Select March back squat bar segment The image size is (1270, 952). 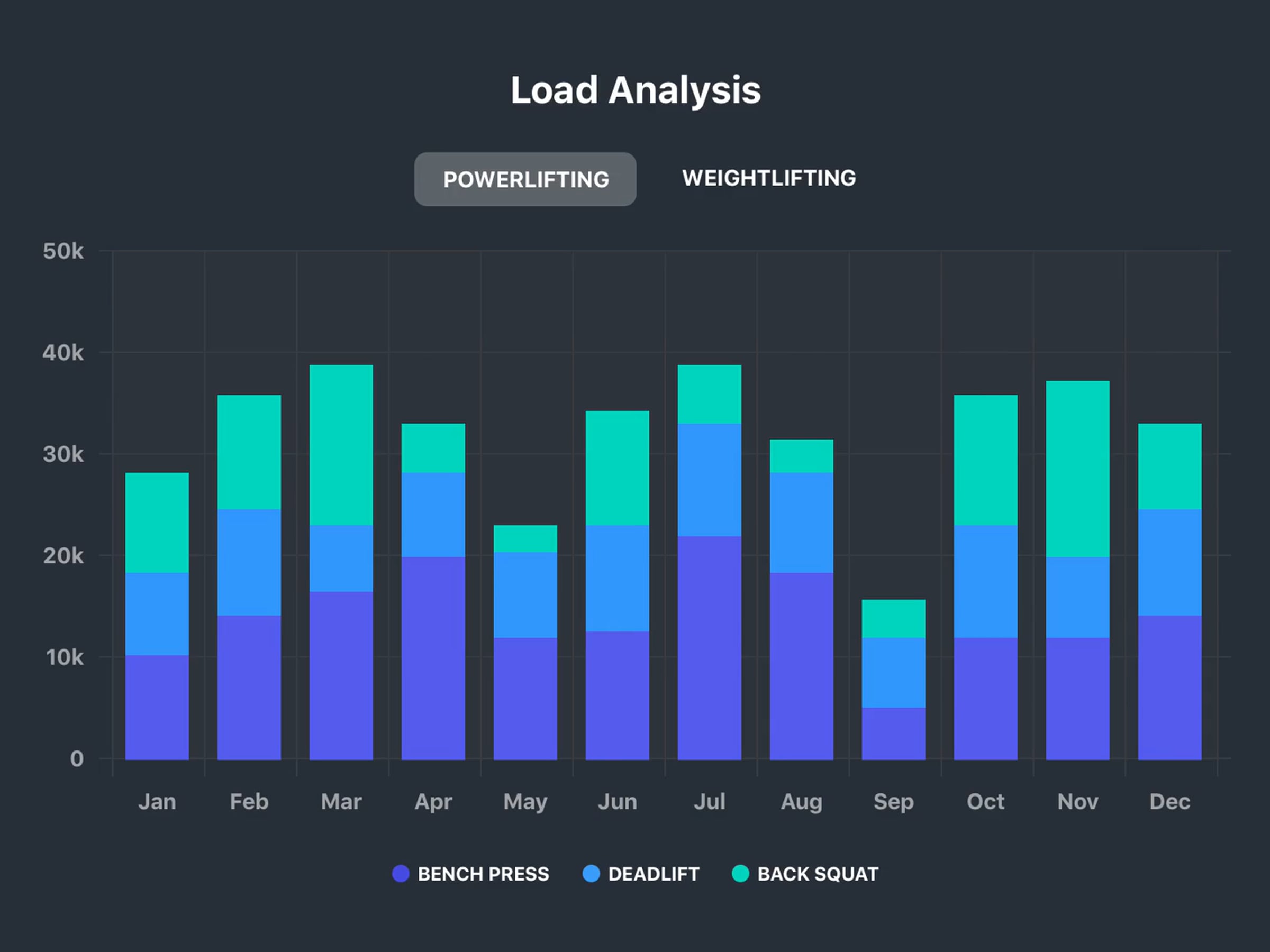(x=341, y=445)
